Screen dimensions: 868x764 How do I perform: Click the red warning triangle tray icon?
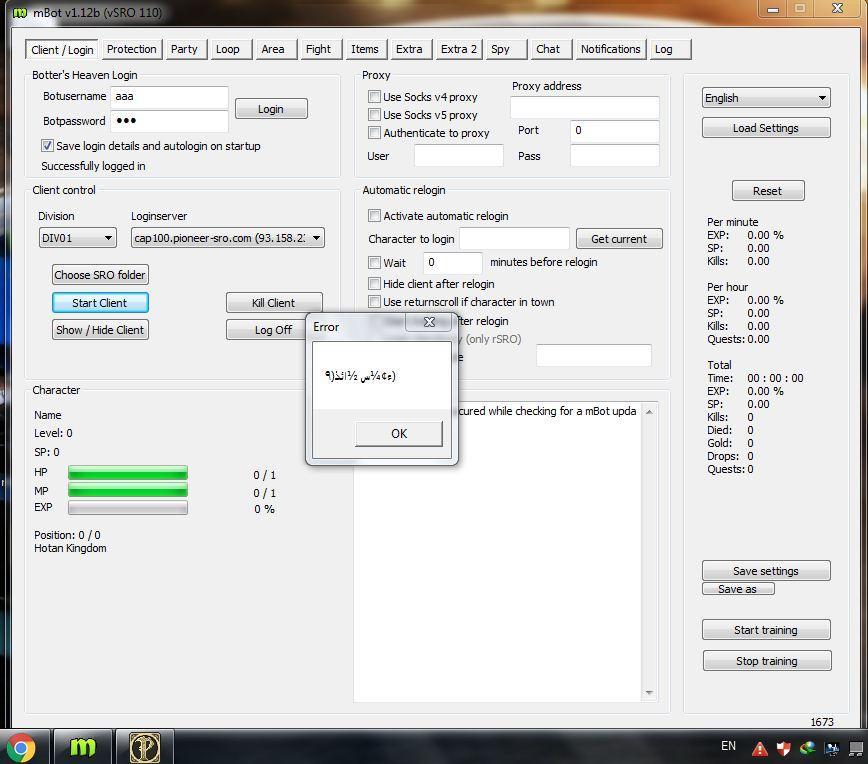[760, 749]
